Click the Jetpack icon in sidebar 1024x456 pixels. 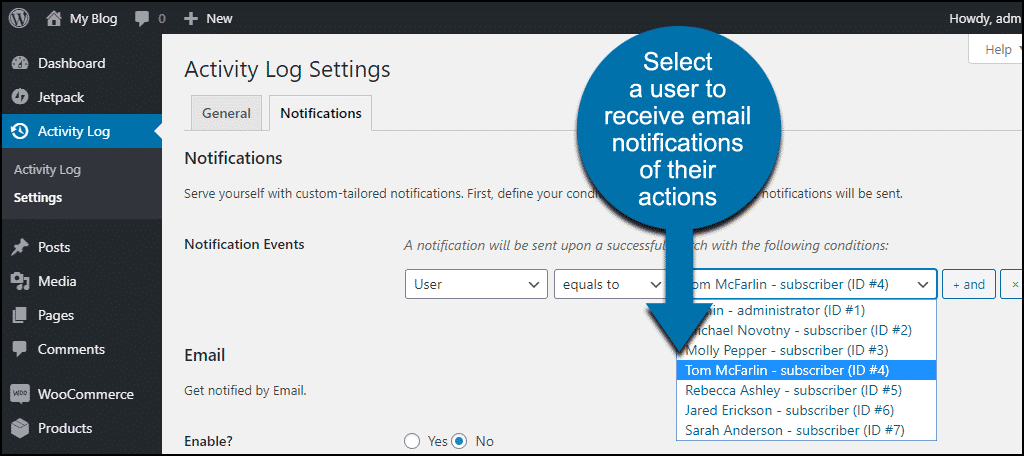pyautogui.click(x=21, y=97)
